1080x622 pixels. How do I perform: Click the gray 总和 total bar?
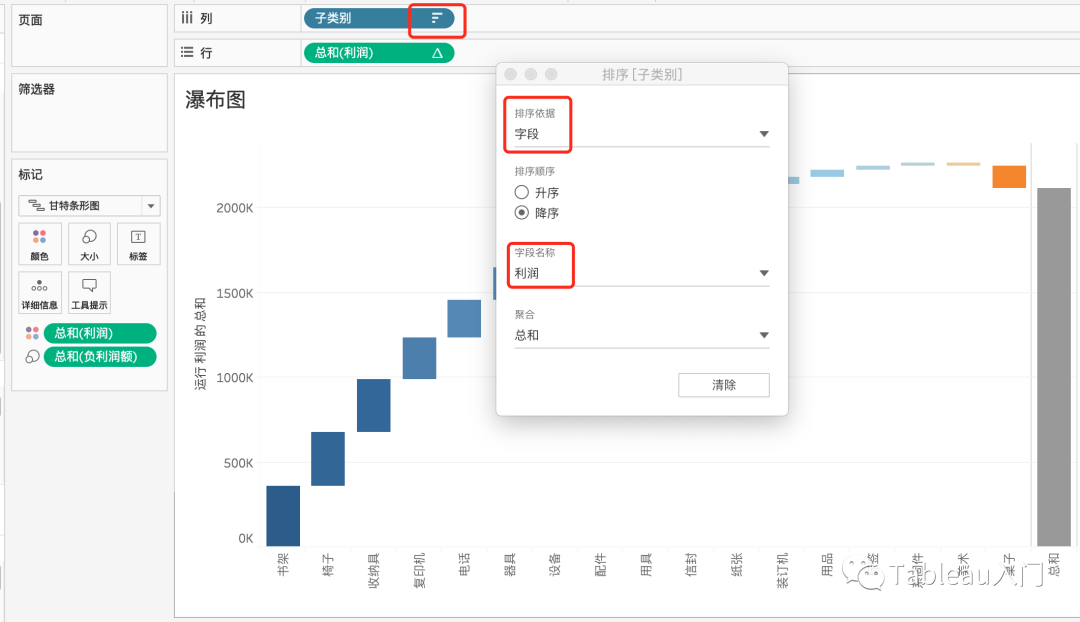1055,367
